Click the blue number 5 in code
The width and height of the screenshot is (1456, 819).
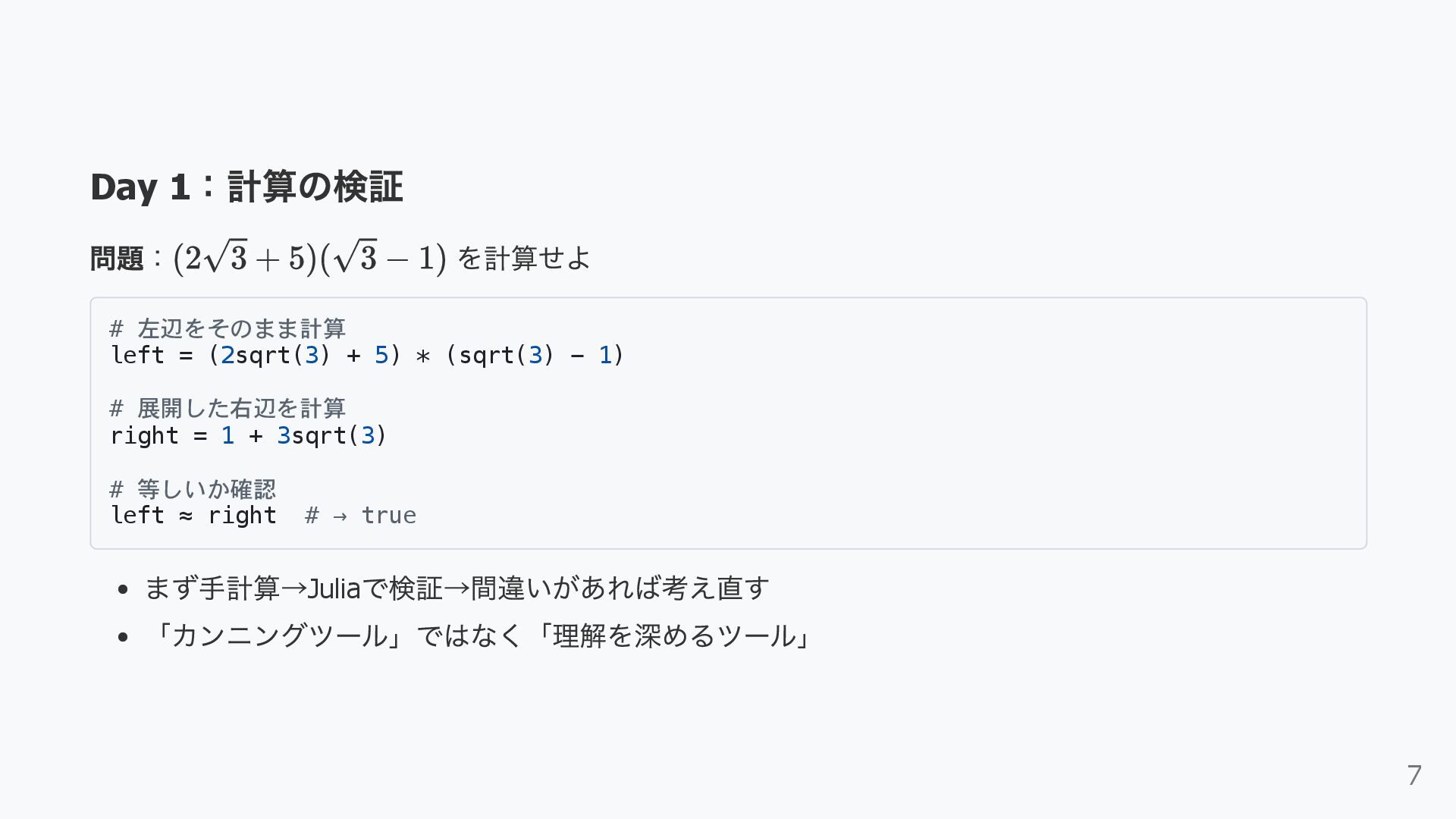click(x=381, y=355)
